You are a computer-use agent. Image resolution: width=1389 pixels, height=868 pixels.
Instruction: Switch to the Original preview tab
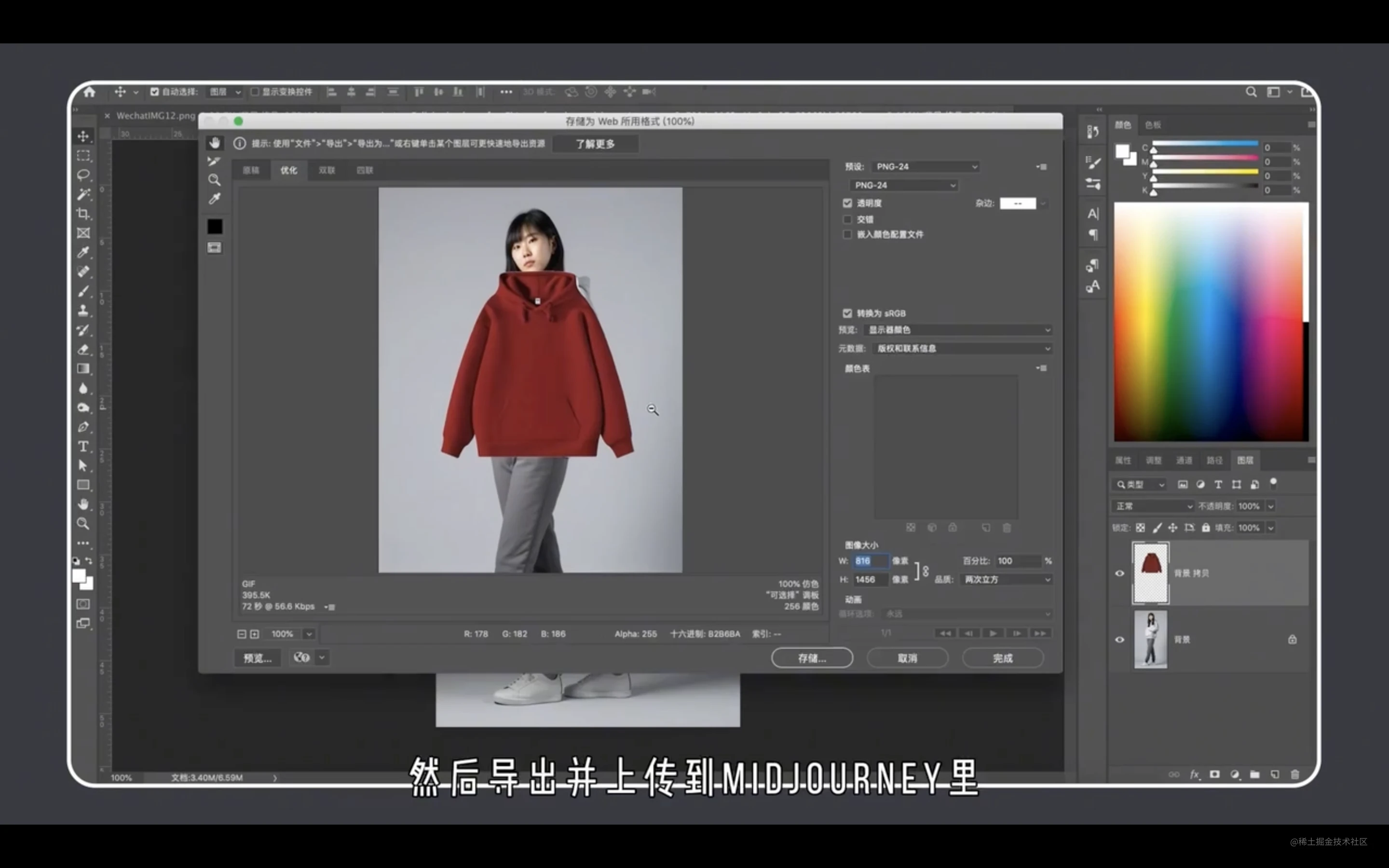251,171
